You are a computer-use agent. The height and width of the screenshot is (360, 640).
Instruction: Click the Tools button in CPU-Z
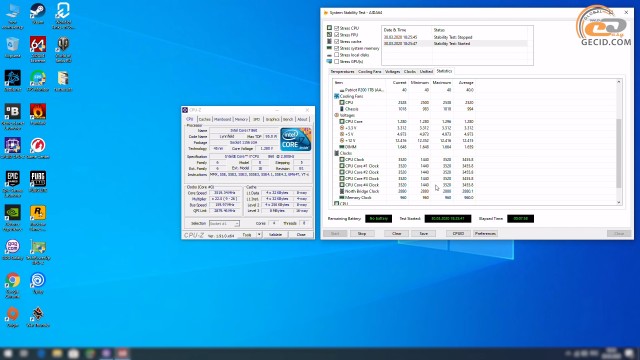point(247,235)
